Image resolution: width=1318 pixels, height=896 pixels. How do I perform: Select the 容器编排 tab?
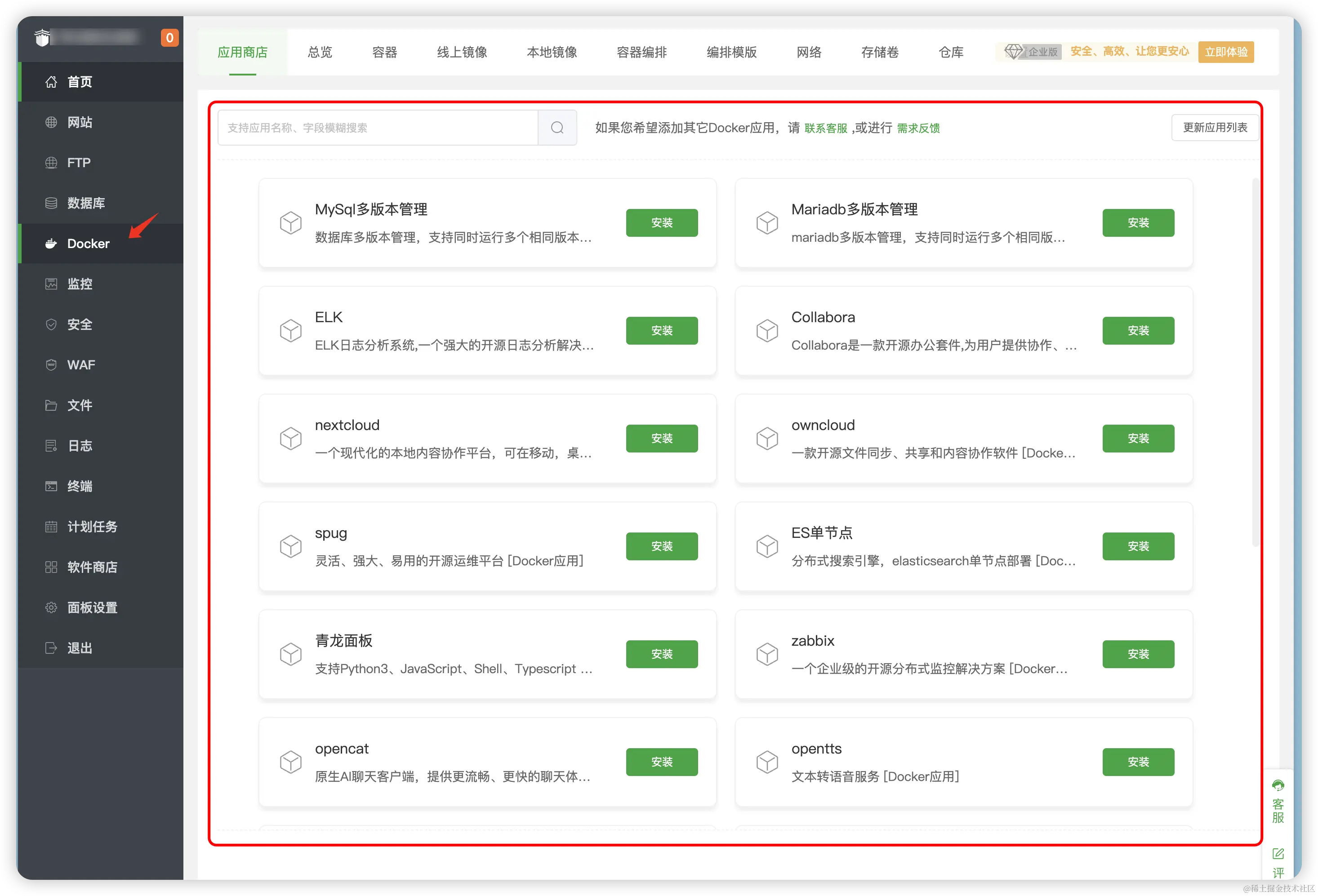click(641, 52)
